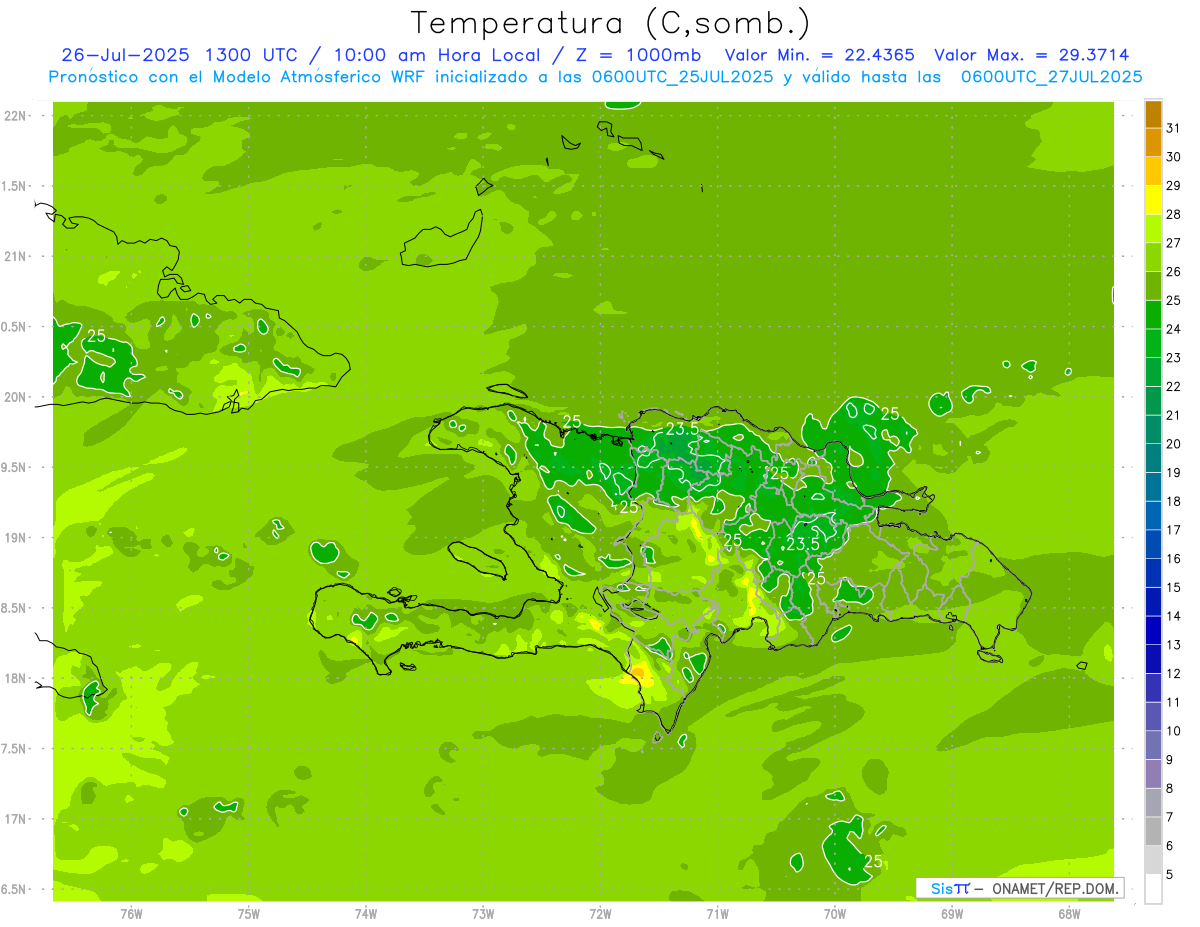Click the legend value "13"
The height and width of the screenshot is (927, 1200).
pos(1174,645)
